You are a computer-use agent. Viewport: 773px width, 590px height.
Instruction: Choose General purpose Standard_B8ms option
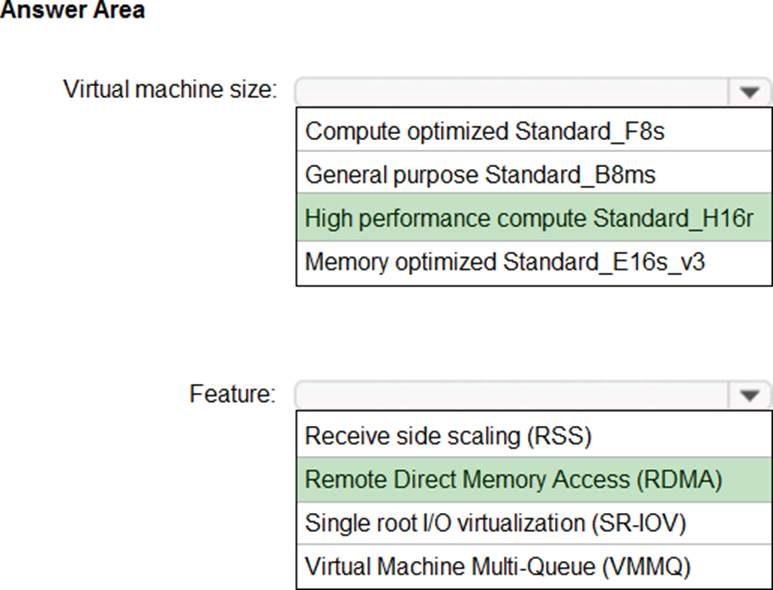tap(534, 174)
